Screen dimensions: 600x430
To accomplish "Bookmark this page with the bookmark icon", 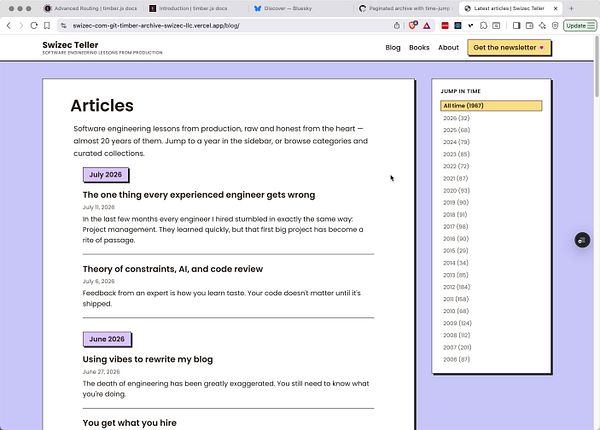I will (47, 26).
